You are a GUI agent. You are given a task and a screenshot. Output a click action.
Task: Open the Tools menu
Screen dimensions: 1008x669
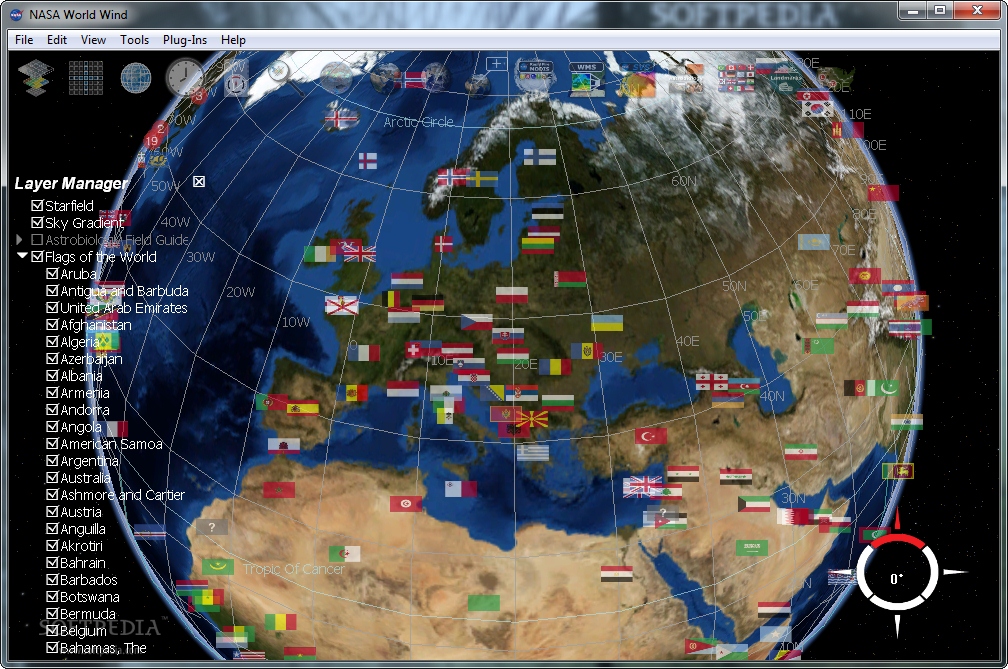[134, 40]
